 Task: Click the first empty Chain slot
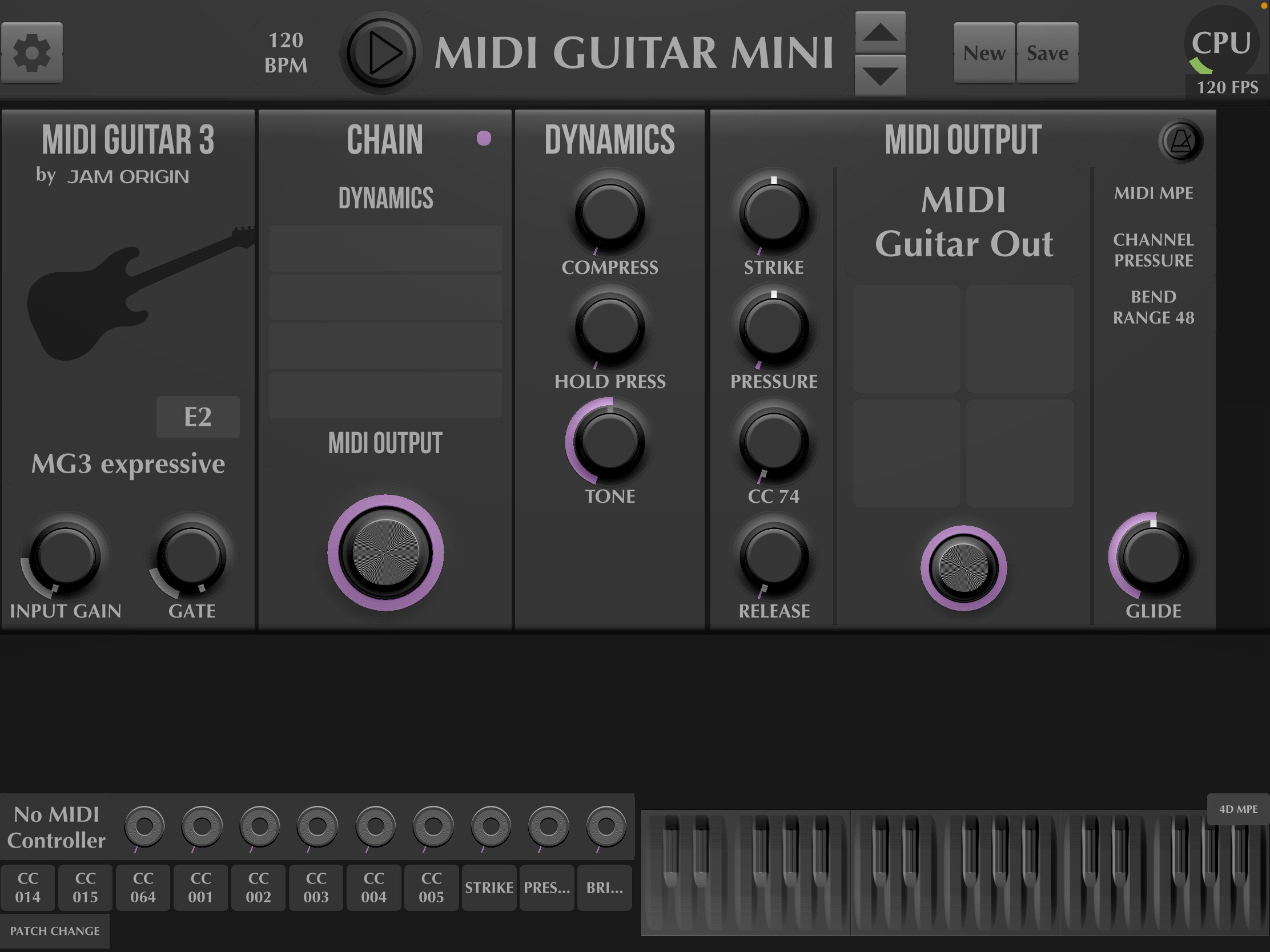click(x=385, y=248)
